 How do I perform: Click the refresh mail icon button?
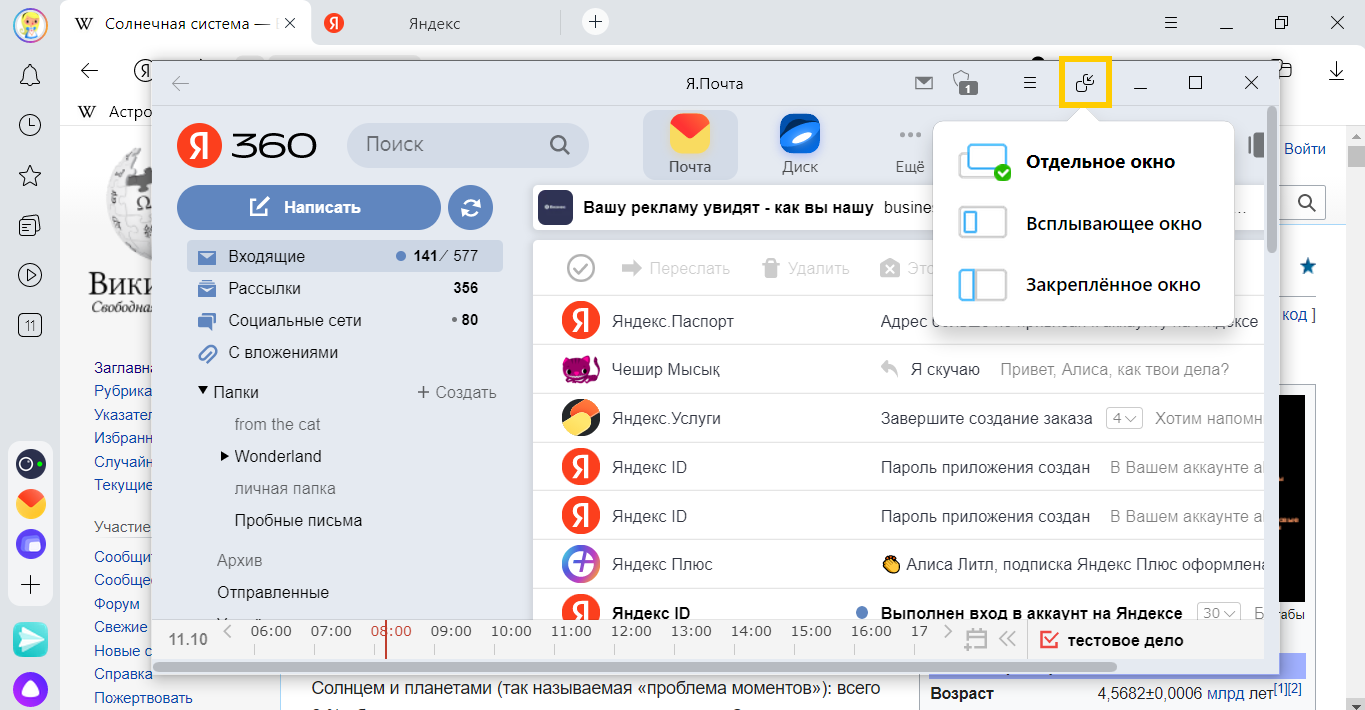click(471, 207)
